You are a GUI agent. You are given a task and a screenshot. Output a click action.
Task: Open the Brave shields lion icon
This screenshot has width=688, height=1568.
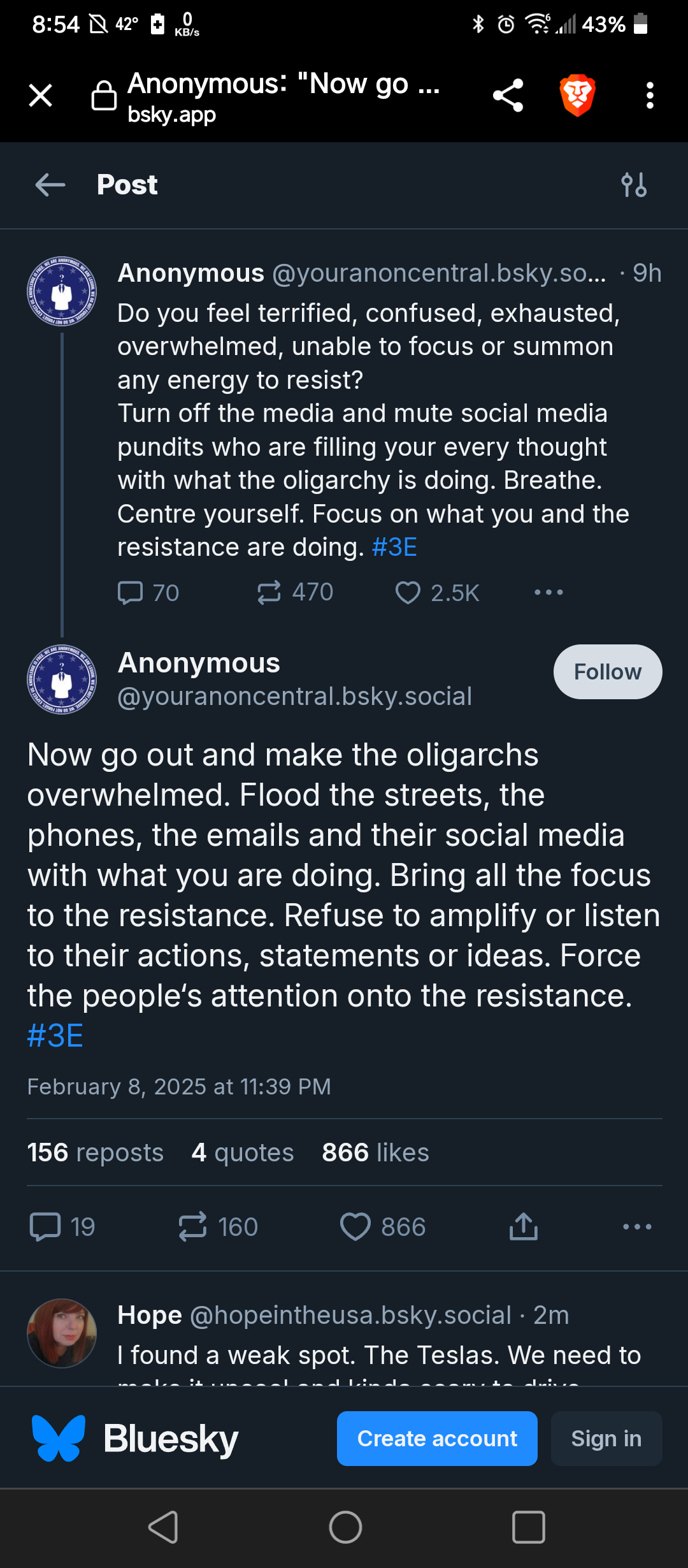577,96
